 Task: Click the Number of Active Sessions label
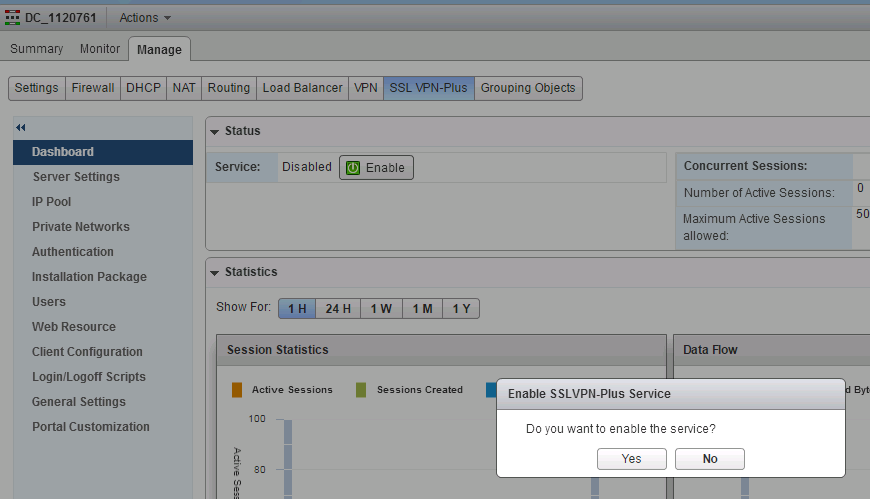point(759,193)
